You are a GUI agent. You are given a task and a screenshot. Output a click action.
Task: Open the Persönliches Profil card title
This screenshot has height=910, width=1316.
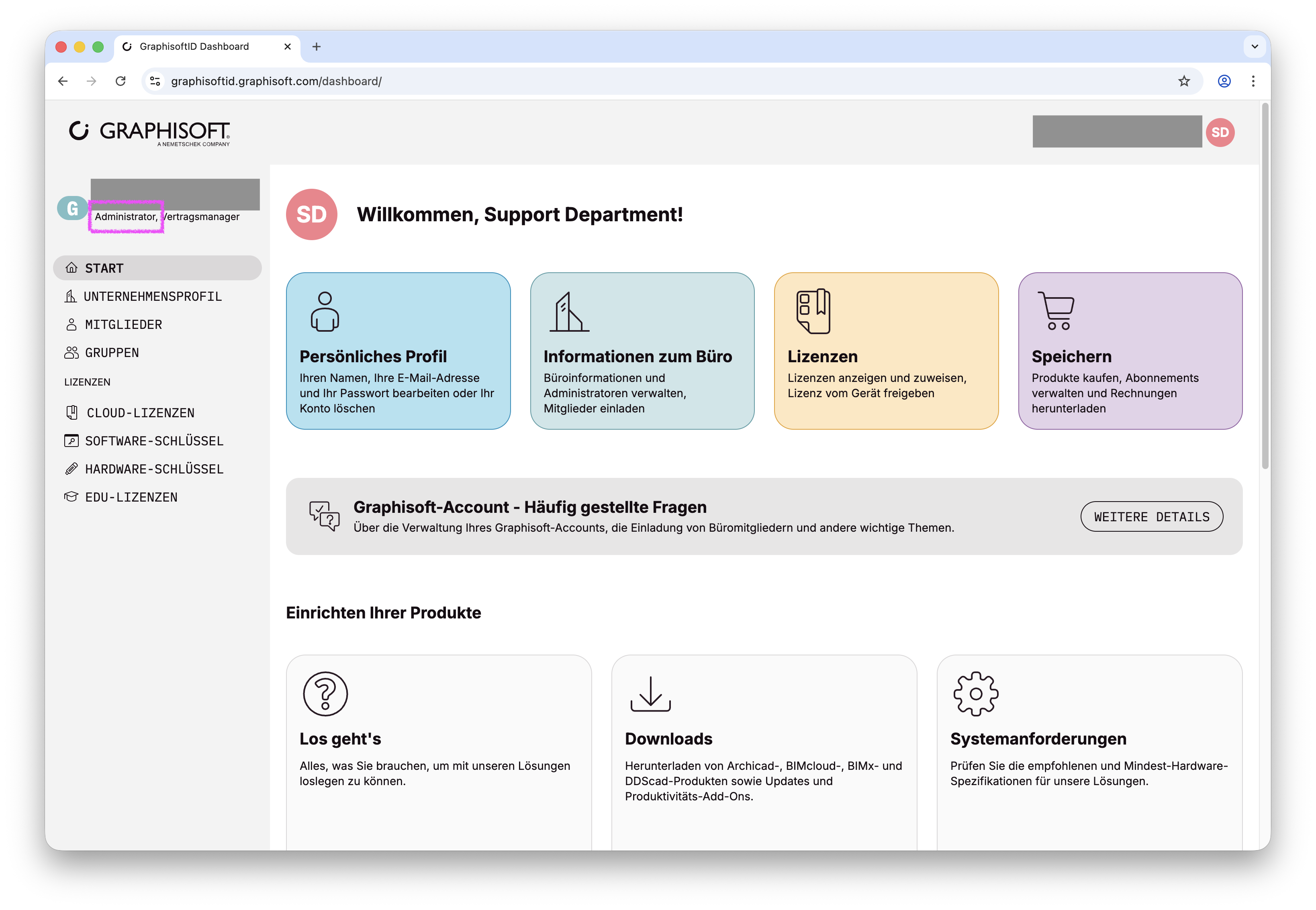point(373,356)
